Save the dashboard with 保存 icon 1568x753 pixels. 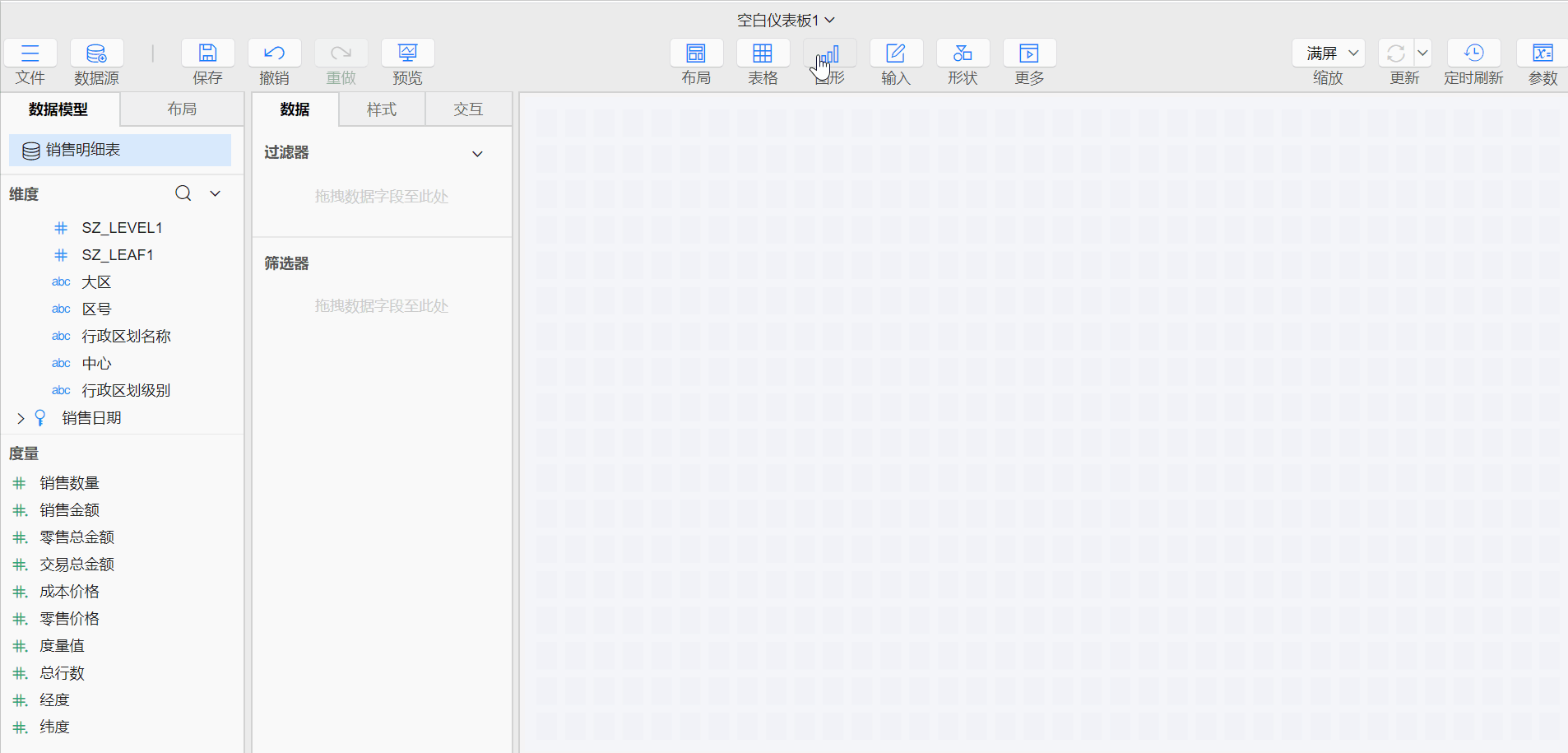click(x=207, y=54)
